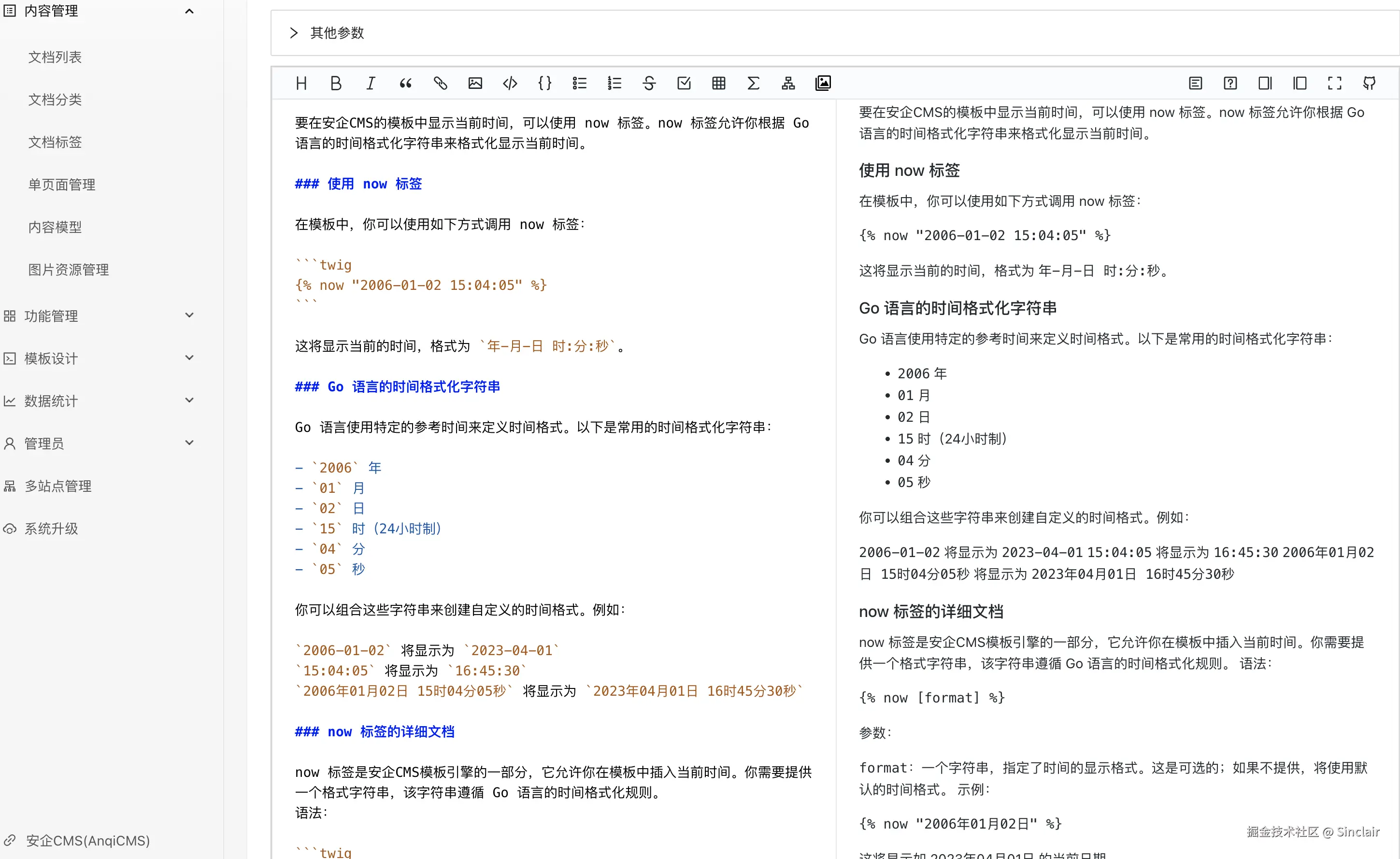
Task: Go to 多站点管理
Action: 58,487
